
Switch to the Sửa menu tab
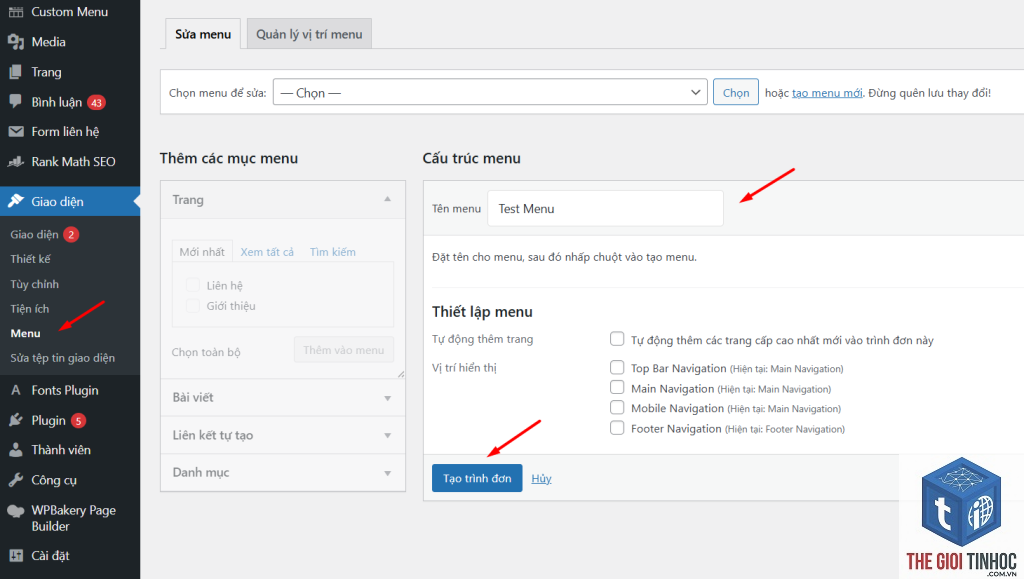(x=202, y=34)
